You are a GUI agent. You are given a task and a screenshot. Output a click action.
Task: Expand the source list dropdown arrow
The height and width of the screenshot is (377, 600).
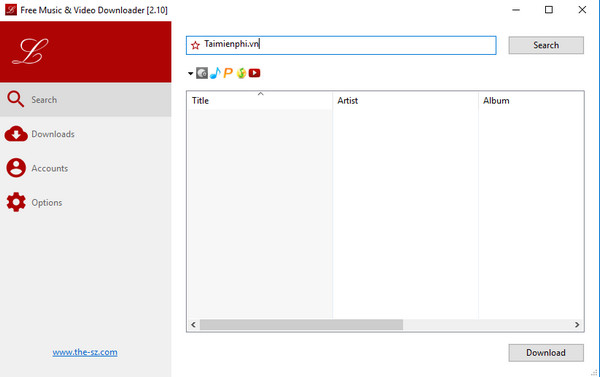pyautogui.click(x=191, y=73)
